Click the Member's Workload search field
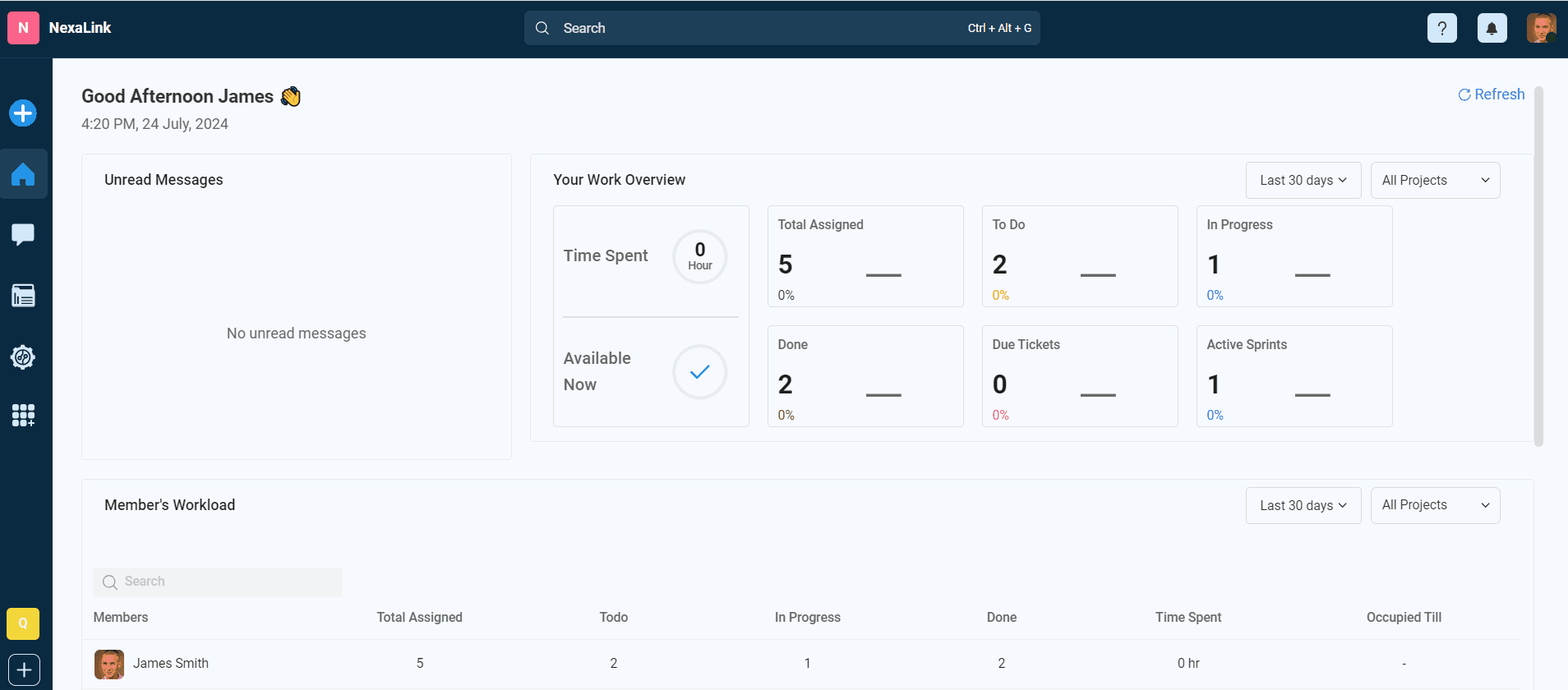The height and width of the screenshot is (690, 1568). (x=218, y=582)
